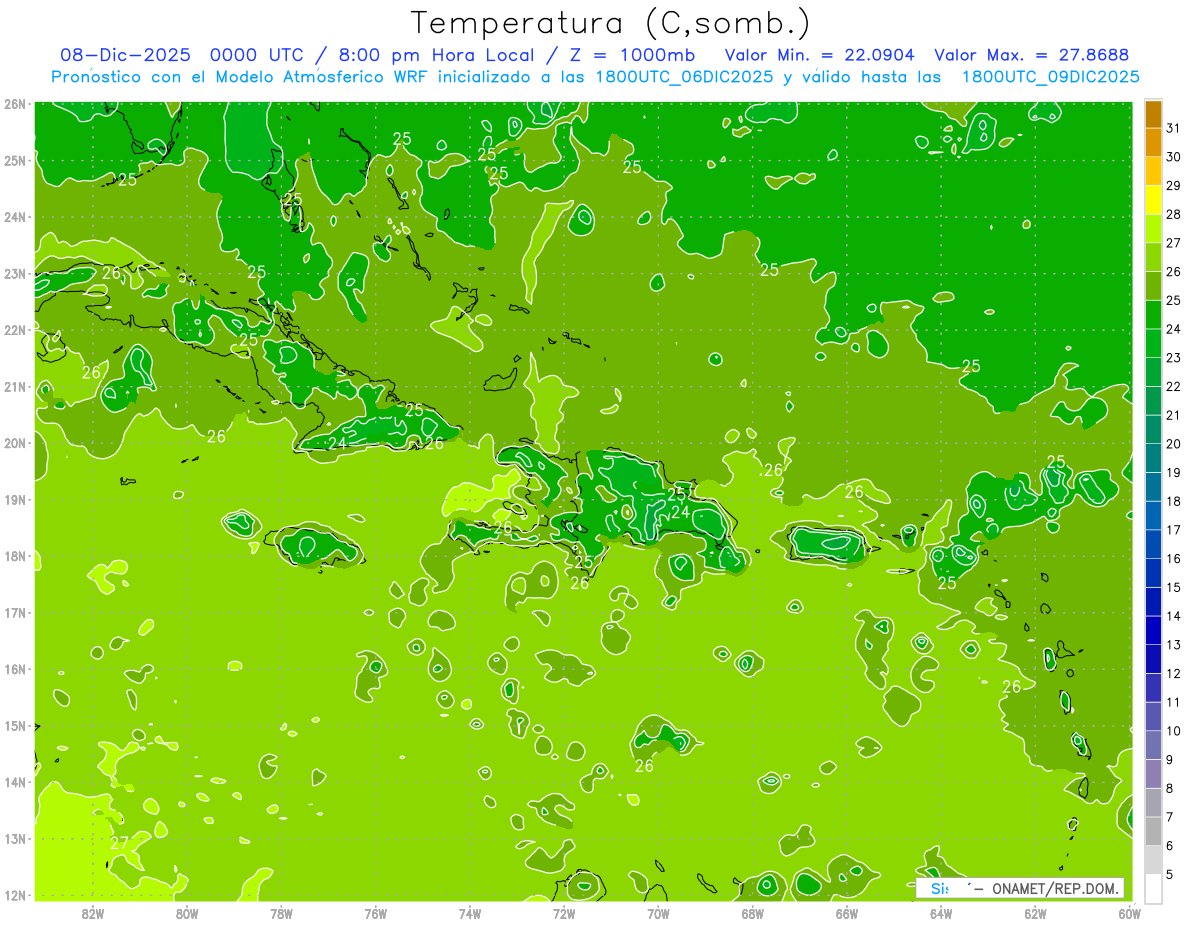Click the '1800UTC_09DIC2025' valid-until time
Image resolution: width=1200 pixels, height=927 pixels.
point(1050,77)
